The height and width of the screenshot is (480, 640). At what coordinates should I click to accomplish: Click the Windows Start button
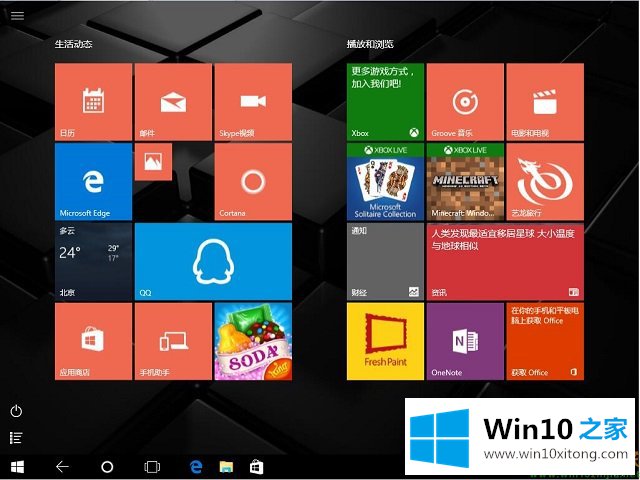tap(17, 467)
